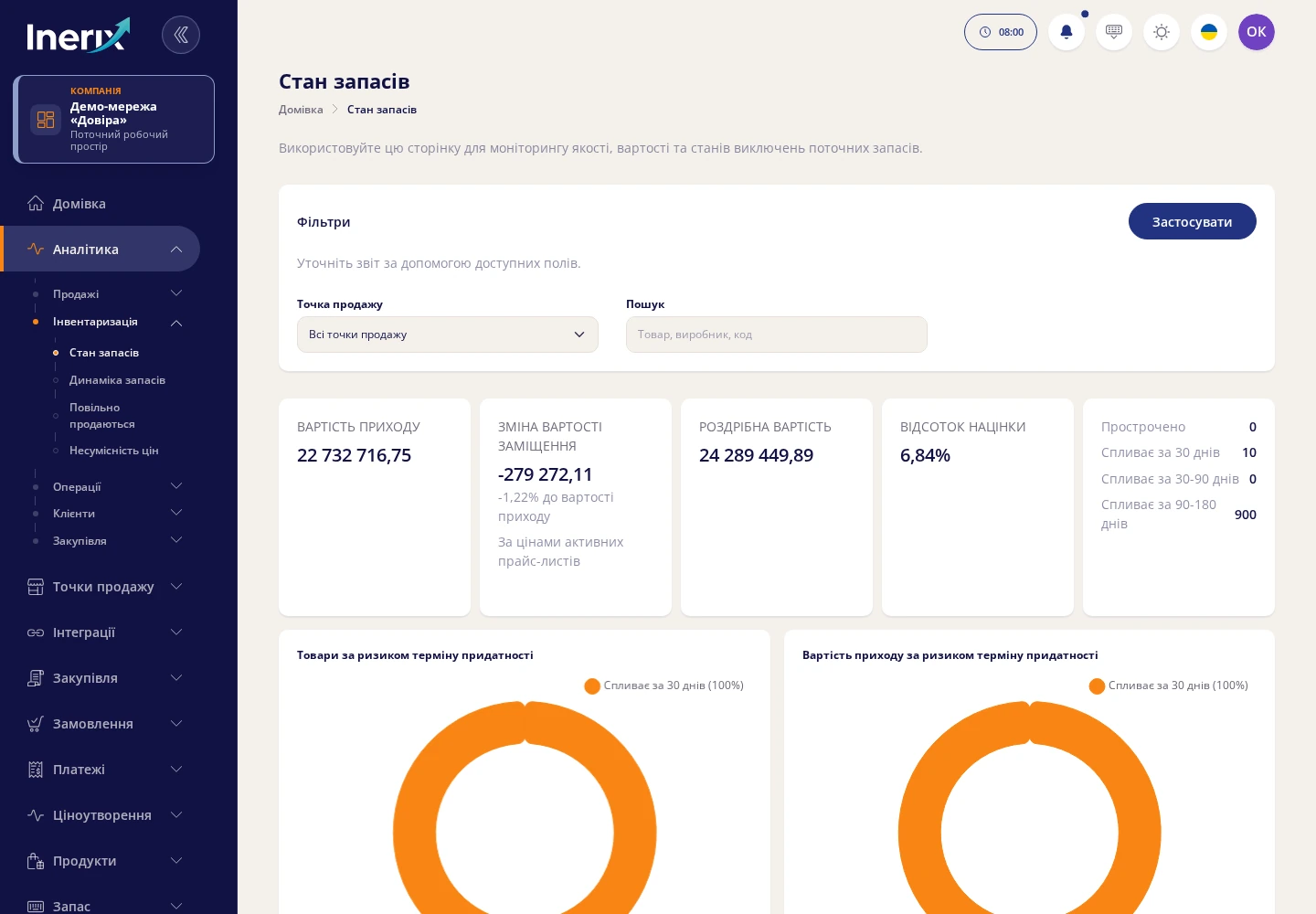Expand the Операції submenu
The height and width of the screenshot is (914, 1316).
click(176, 486)
